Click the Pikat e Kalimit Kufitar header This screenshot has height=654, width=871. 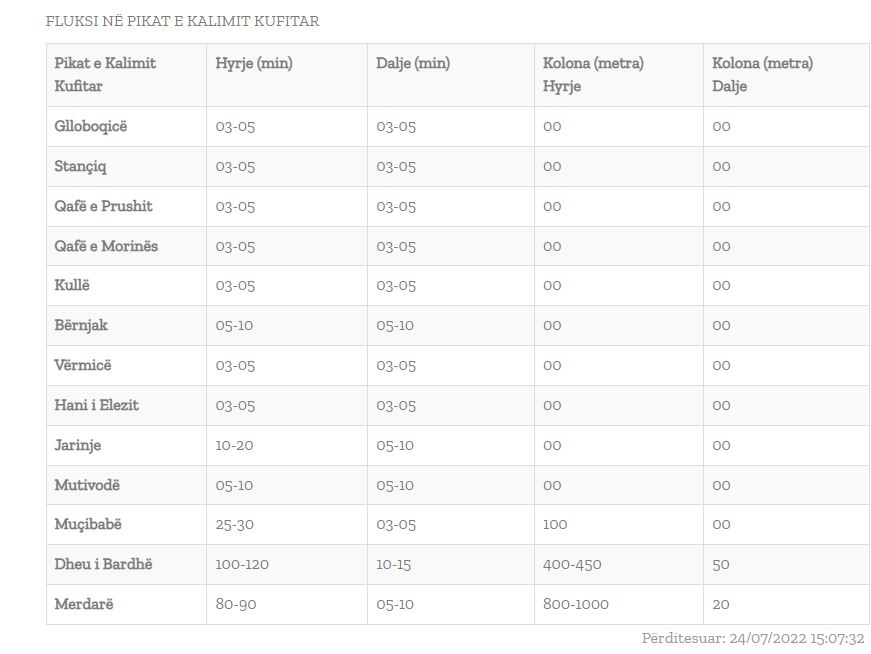105,74
